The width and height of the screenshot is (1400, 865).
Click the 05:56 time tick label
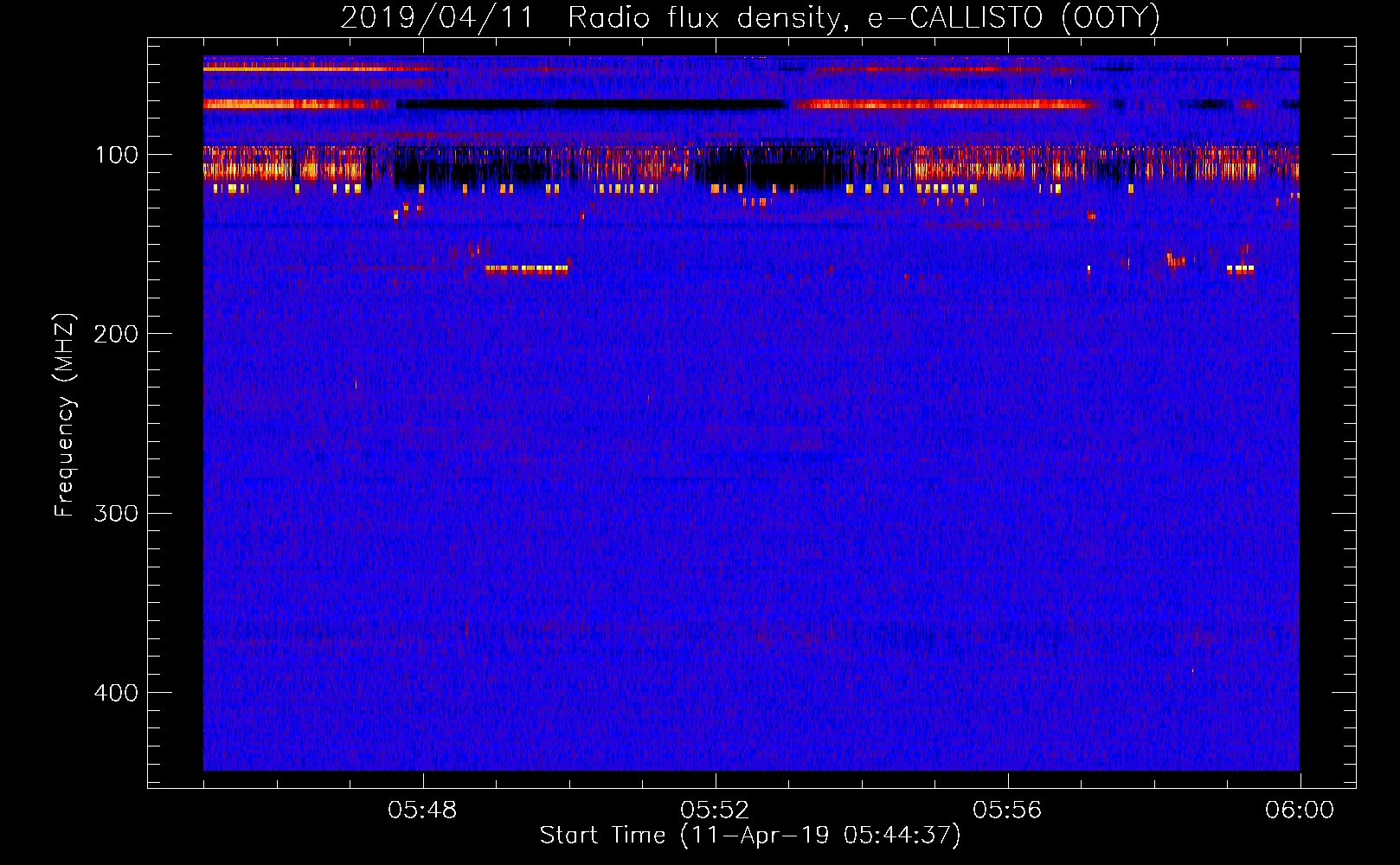click(1007, 811)
